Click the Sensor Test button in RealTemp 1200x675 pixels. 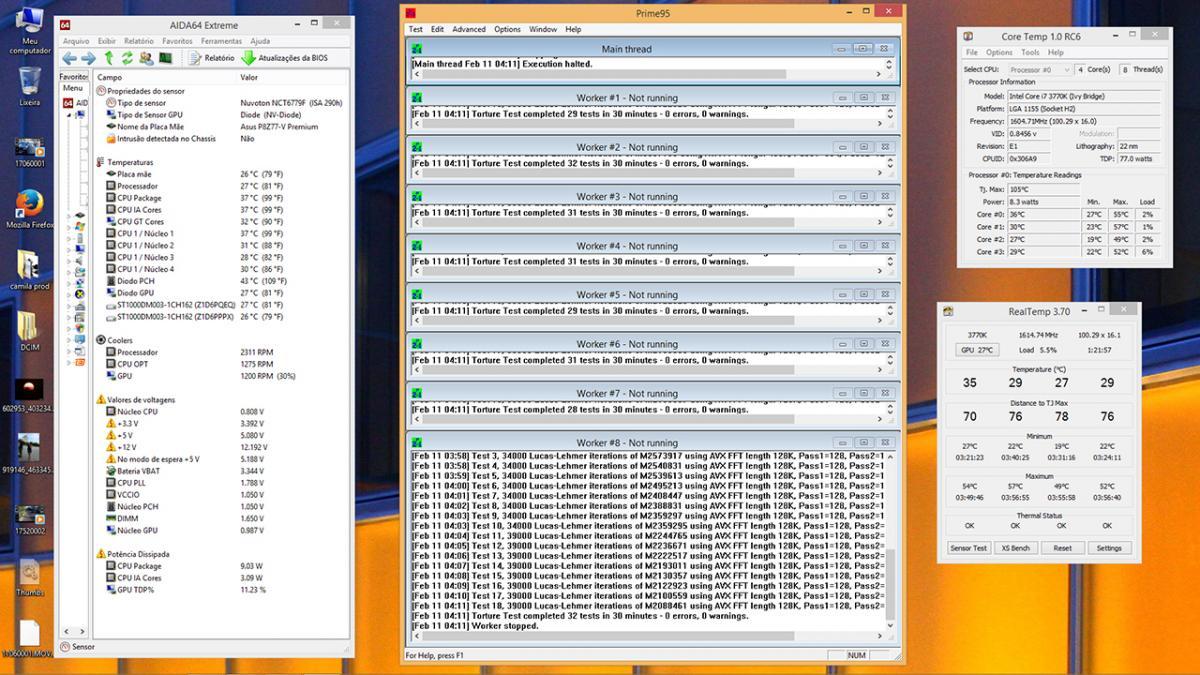tap(968, 548)
